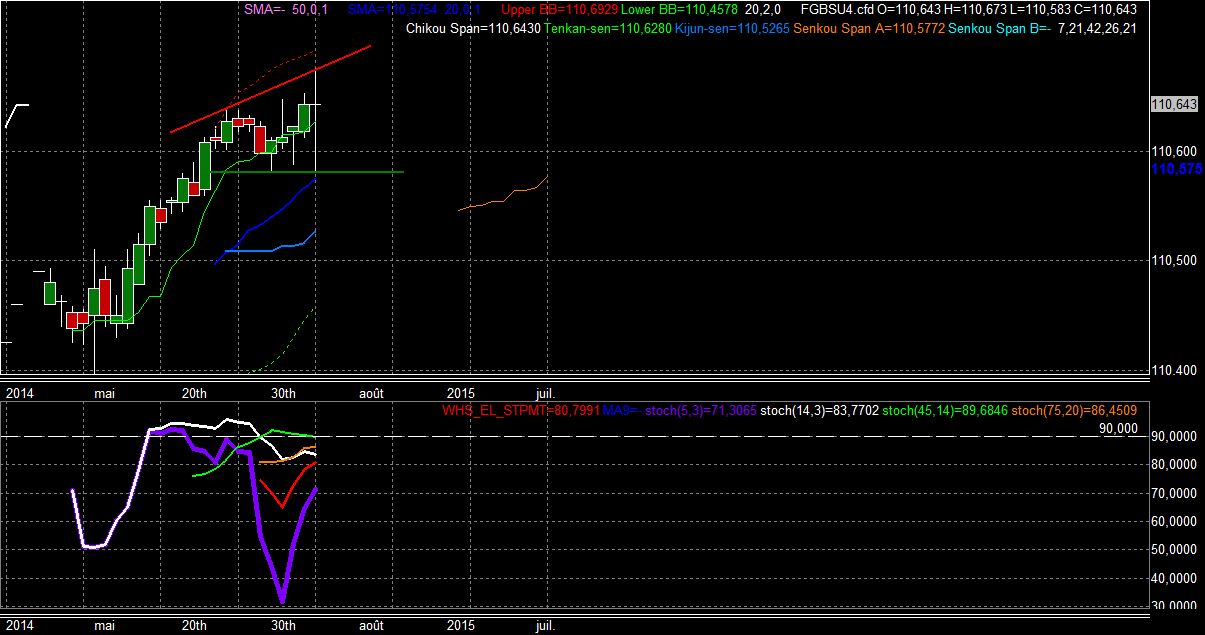Image resolution: width=1205 pixels, height=635 pixels.
Task: Click the Senkou Span A=110,5772 label
Action: [x=868, y=28]
